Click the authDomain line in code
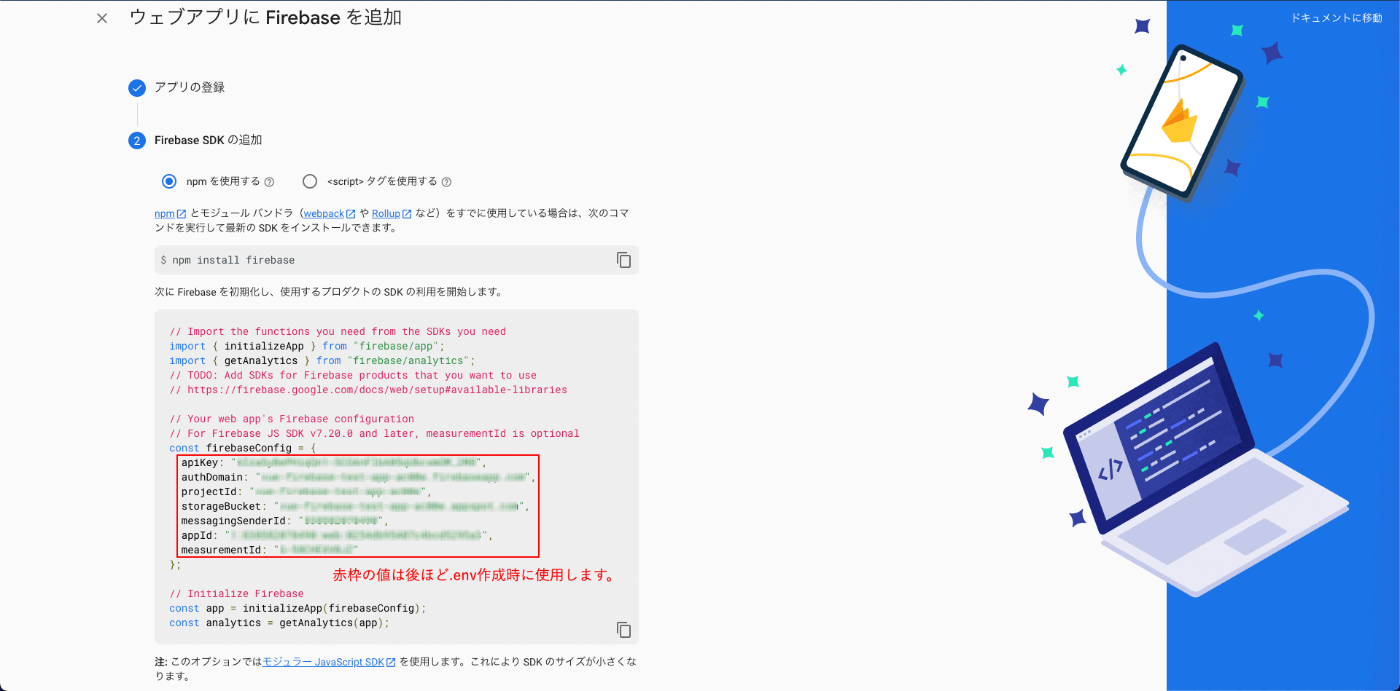 click(358, 478)
